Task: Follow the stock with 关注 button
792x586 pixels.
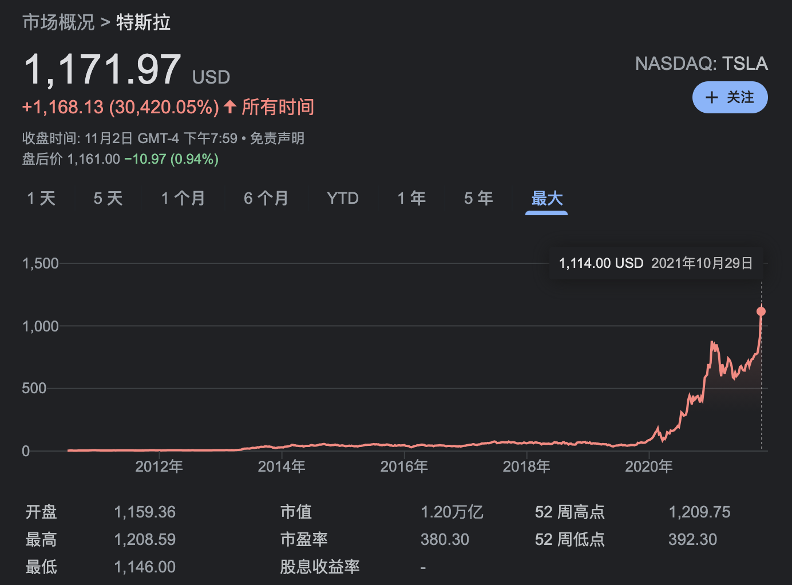Action: pos(730,98)
